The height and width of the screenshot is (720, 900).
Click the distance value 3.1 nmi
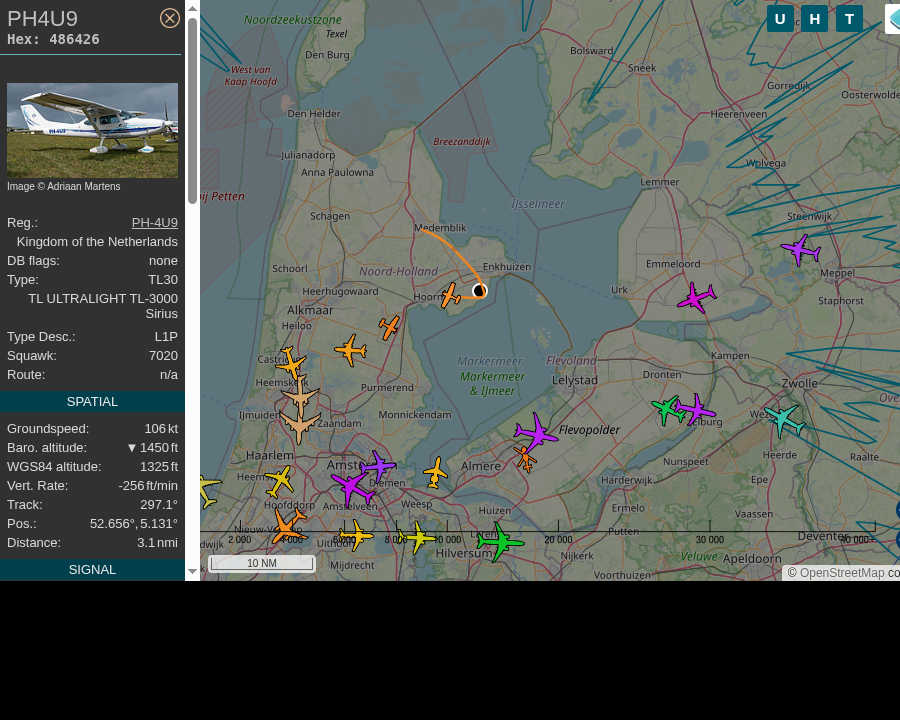(x=157, y=543)
